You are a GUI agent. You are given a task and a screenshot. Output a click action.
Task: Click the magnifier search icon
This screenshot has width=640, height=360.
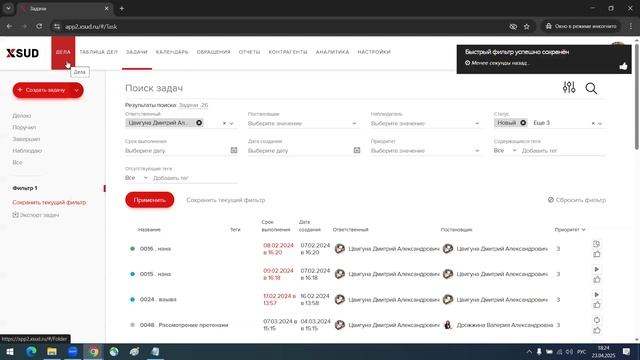tap(591, 88)
